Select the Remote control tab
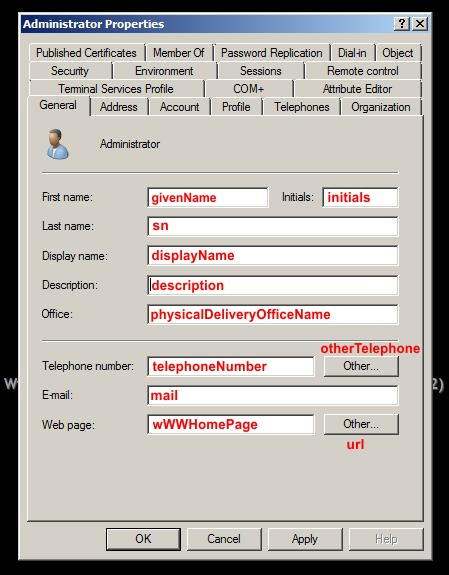The image size is (449, 575). tap(363, 71)
